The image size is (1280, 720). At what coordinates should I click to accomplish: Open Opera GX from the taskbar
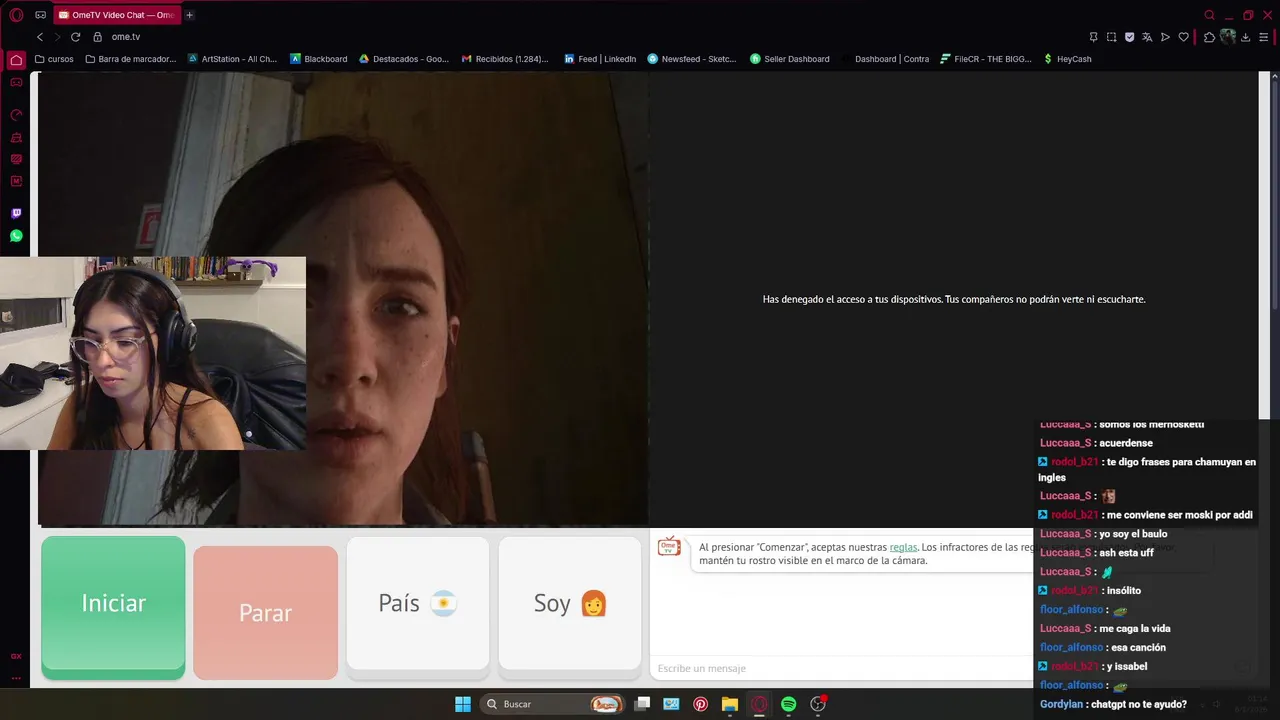(x=759, y=704)
